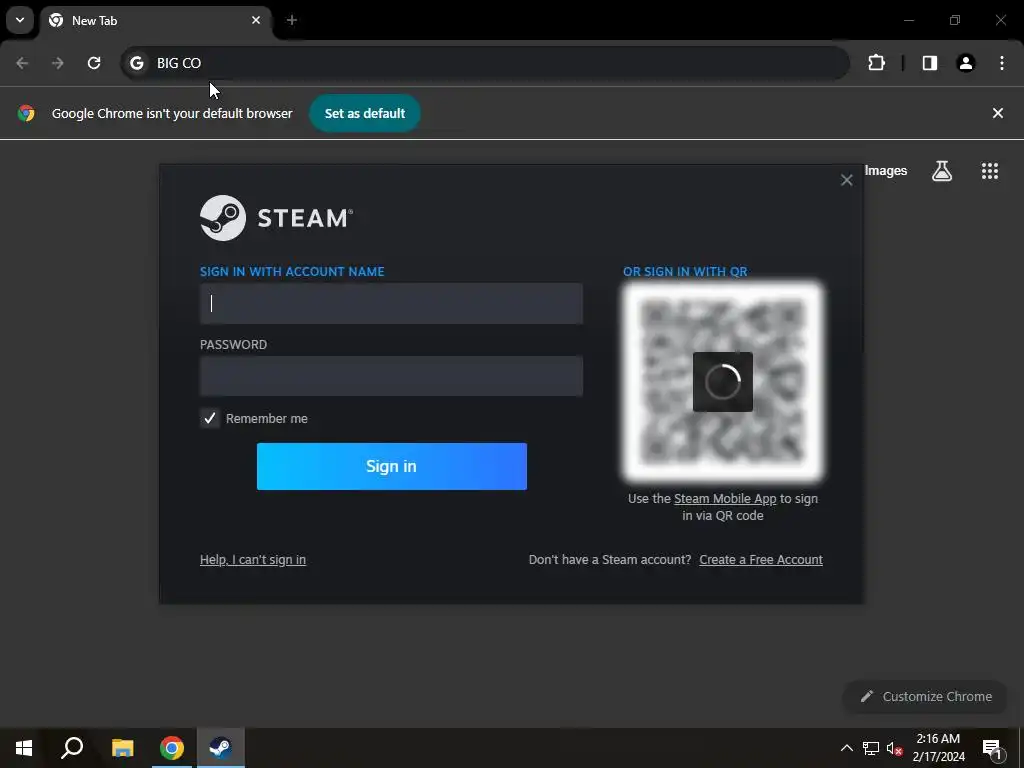This screenshot has width=1024, height=768.
Task: Toggle the Remember me checkbox
Action: click(x=210, y=419)
